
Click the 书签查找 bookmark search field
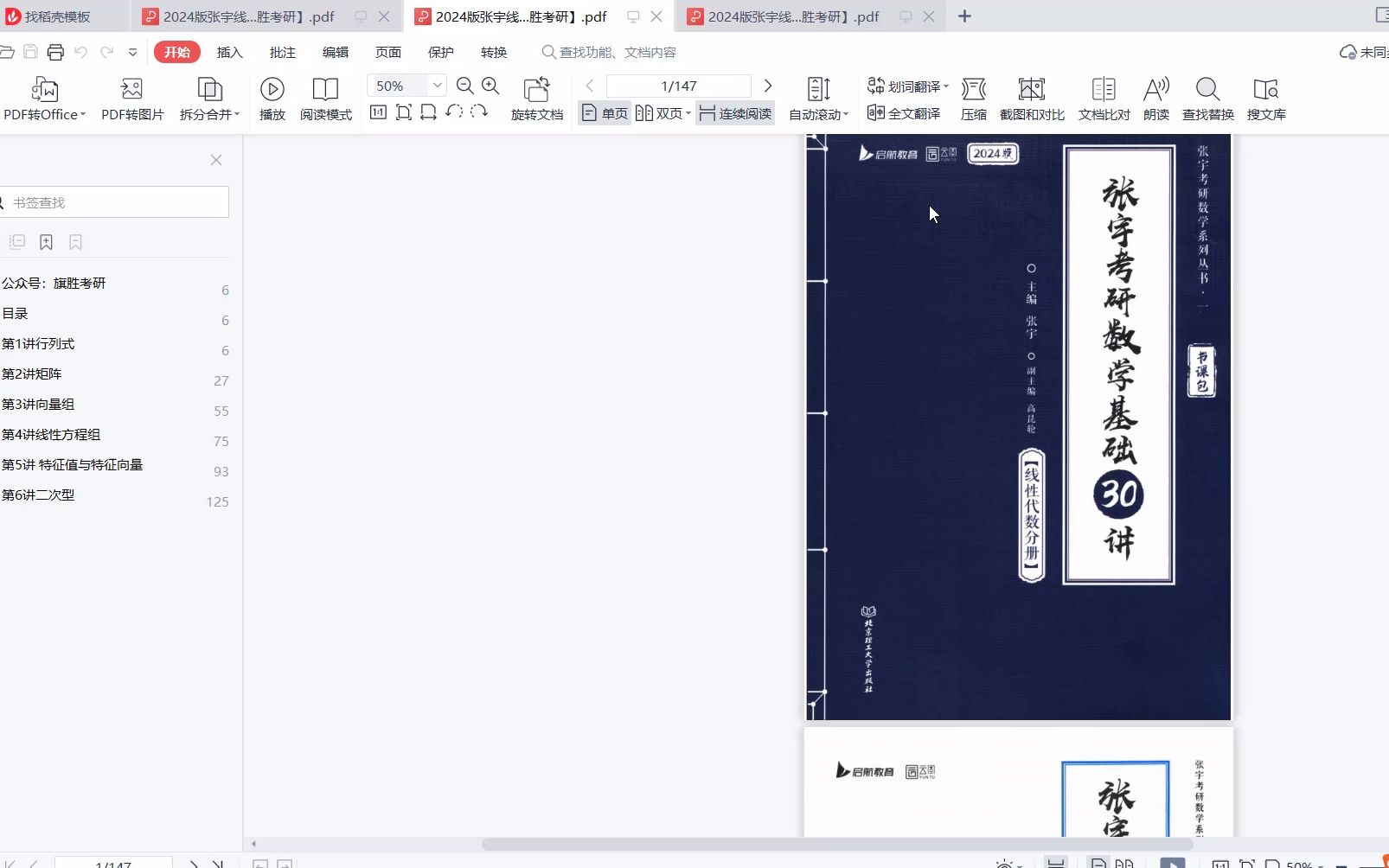pyautogui.click(x=114, y=202)
